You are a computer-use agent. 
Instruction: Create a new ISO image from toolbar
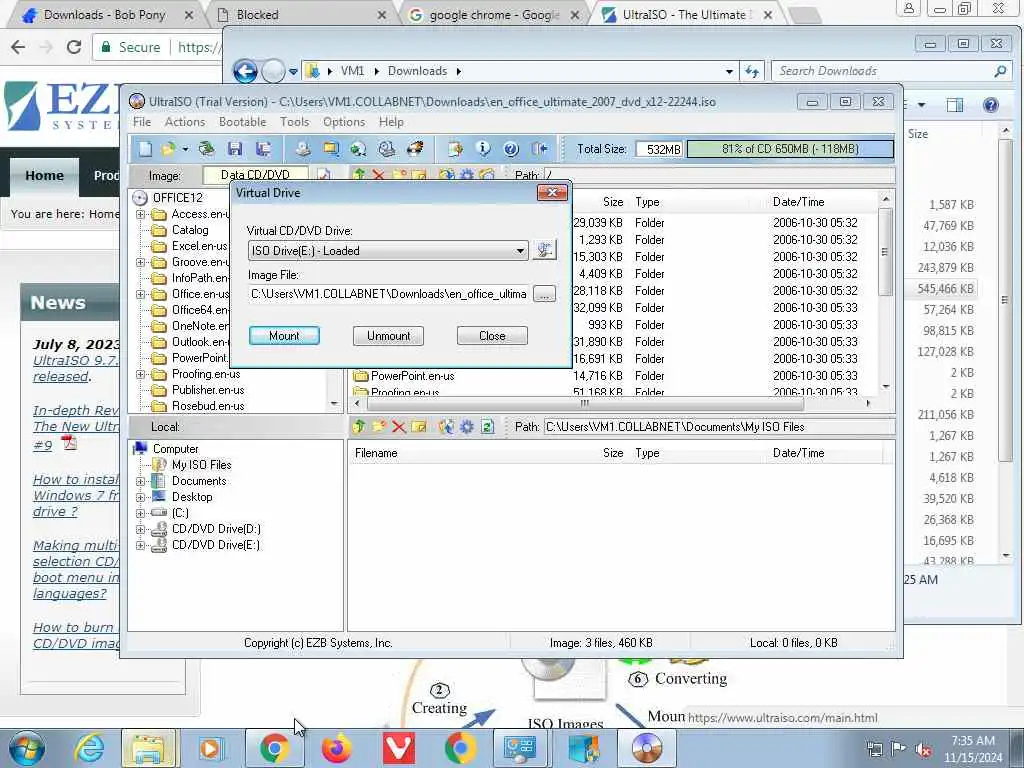pos(145,149)
